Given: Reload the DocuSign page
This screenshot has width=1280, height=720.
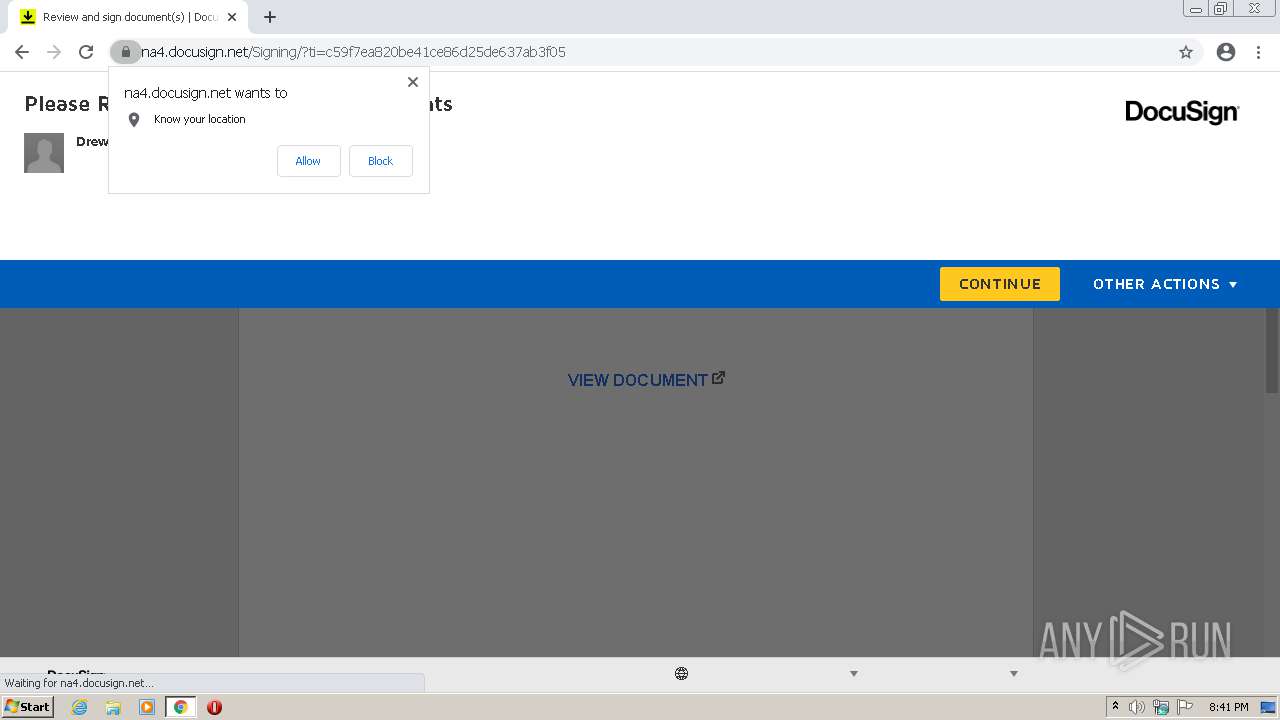Looking at the screenshot, I should pyautogui.click(x=86, y=52).
